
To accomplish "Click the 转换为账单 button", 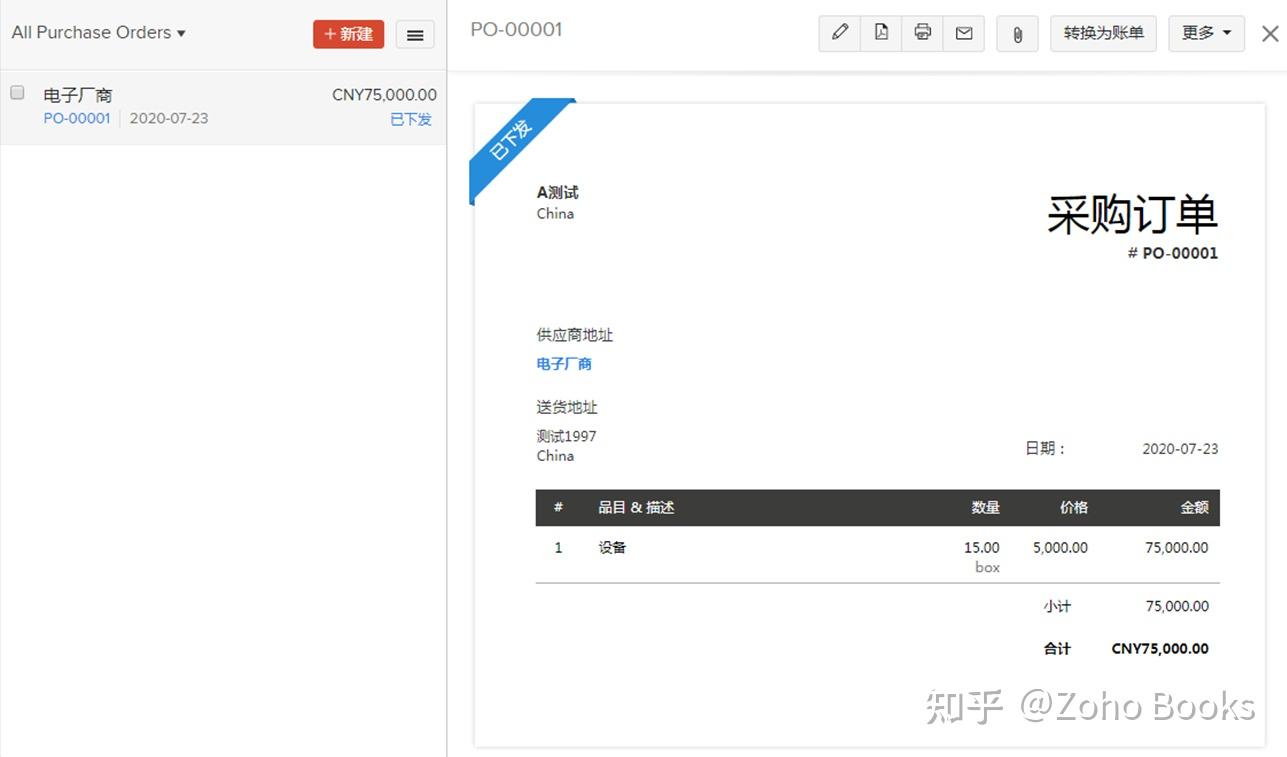I will click(1103, 33).
